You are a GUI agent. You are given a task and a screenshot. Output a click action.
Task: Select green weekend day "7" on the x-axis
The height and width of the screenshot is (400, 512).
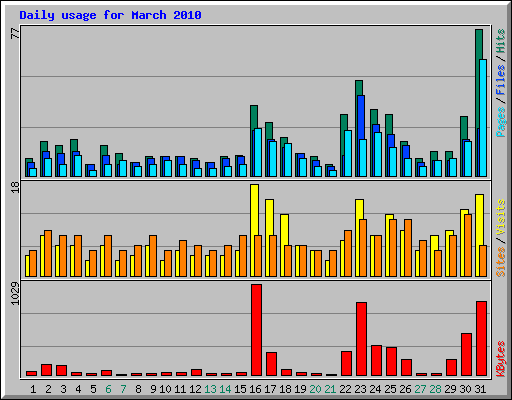pyautogui.click(x=123, y=389)
